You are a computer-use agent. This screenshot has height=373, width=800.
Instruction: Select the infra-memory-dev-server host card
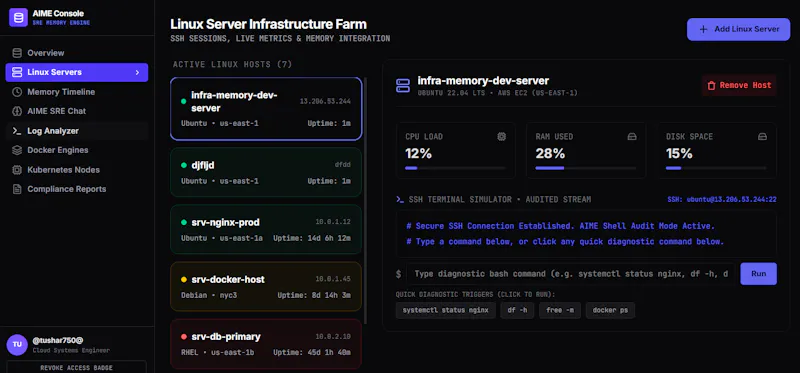coord(266,109)
